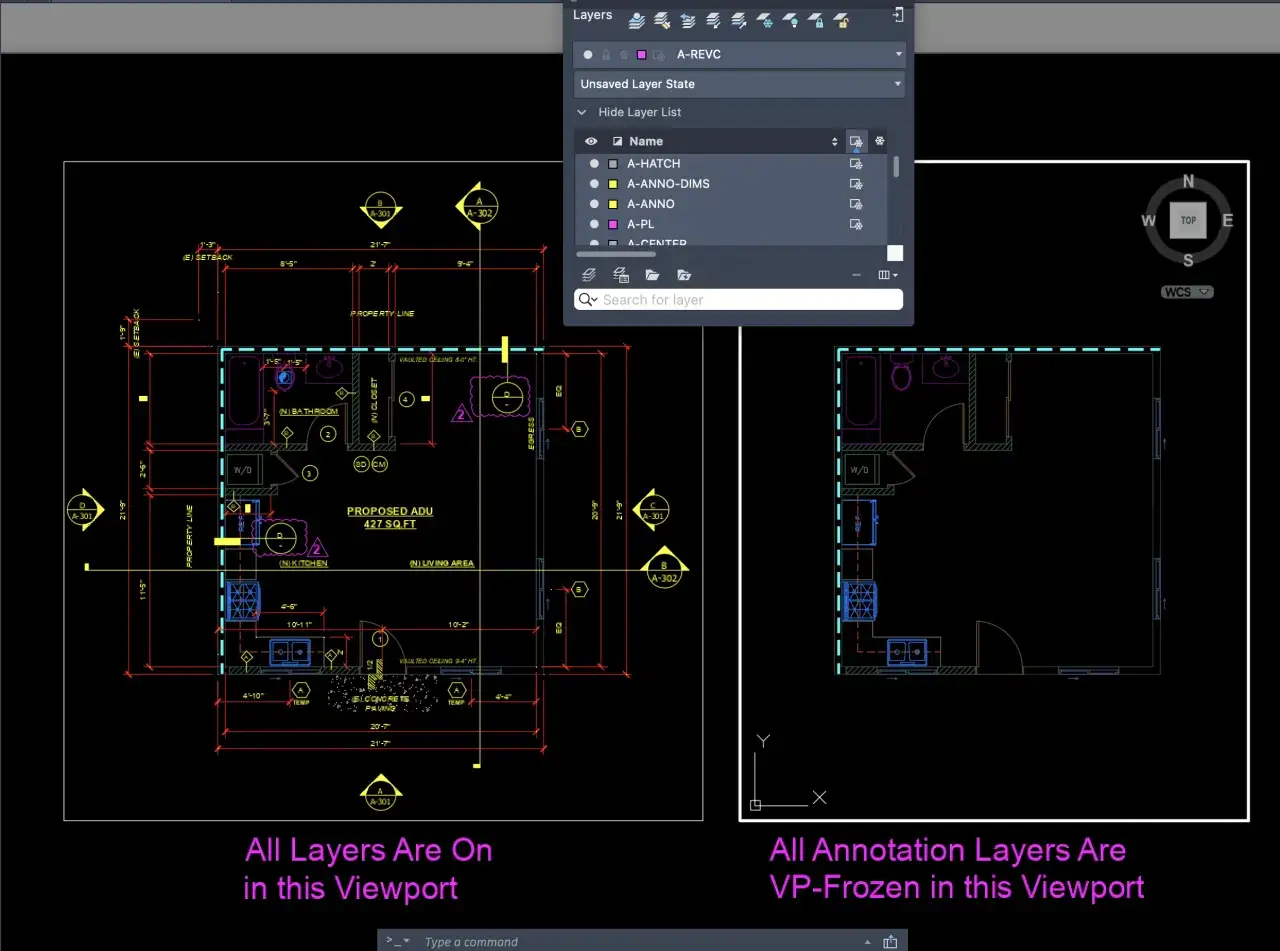Click the New Layer icon below layer list
The height and width of the screenshot is (951, 1280).
point(590,275)
